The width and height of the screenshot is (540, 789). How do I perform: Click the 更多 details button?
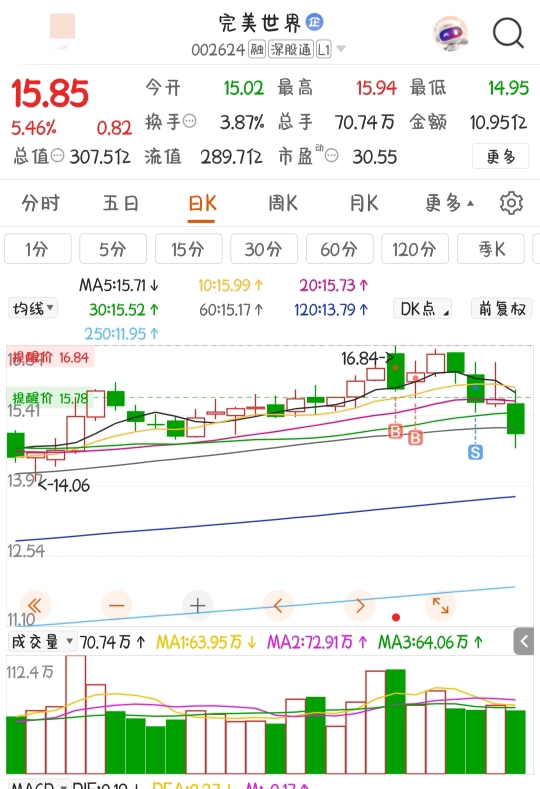pos(501,156)
